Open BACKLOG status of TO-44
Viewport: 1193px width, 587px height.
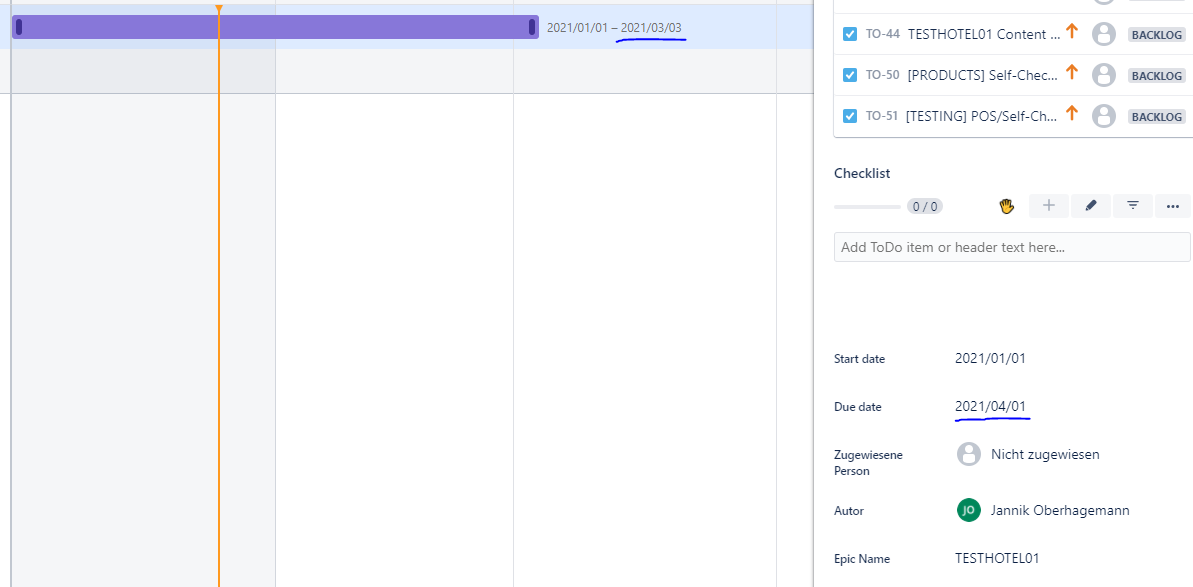click(x=1156, y=34)
